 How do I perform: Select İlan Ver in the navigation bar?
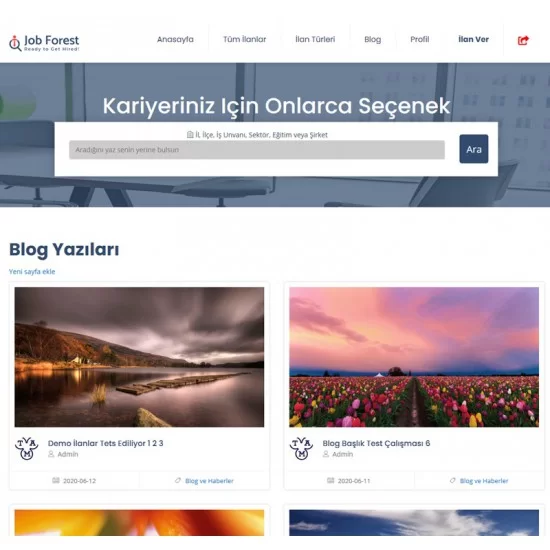pyautogui.click(x=473, y=39)
